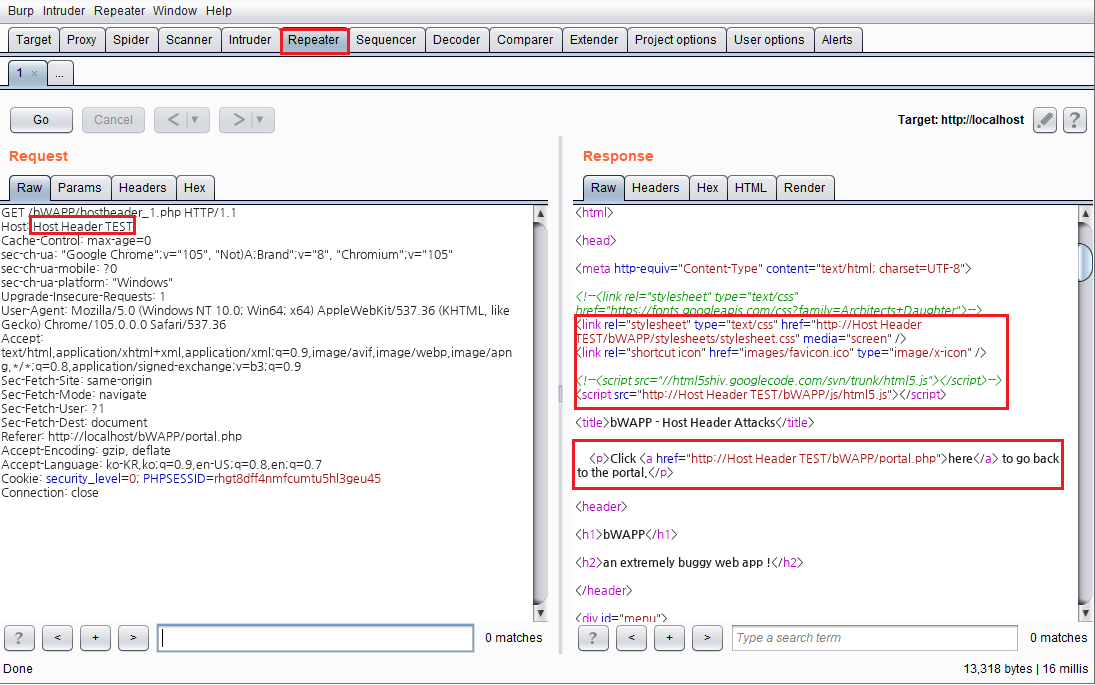This screenshot has width=1095, height=685.
Task: Open the Window menu
Action: pos(175,10)
